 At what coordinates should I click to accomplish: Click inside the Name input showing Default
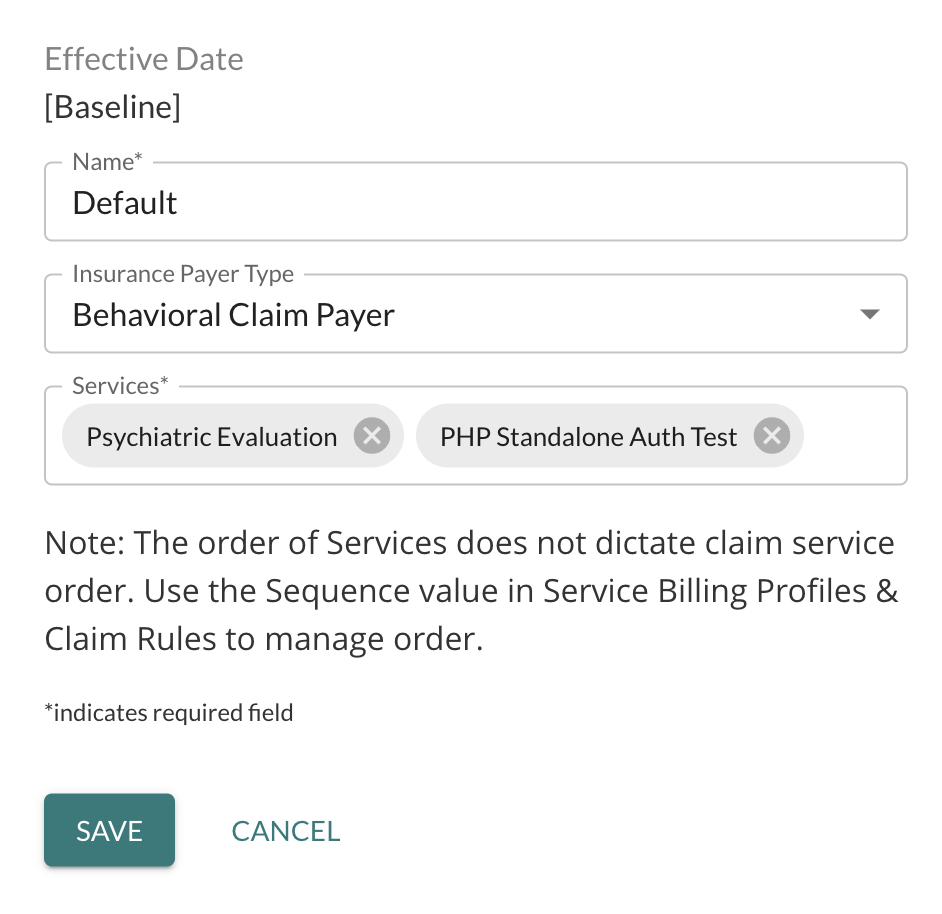[476, 202]
